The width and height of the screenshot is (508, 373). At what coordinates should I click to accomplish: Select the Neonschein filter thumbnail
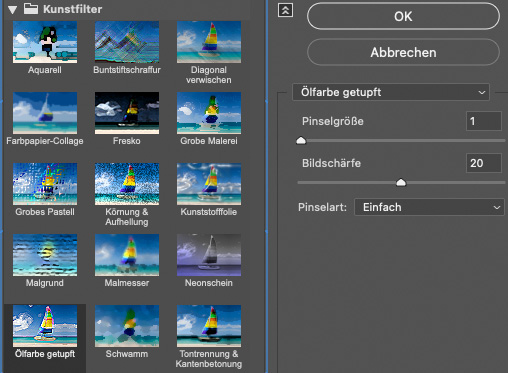(x=209, y=255)
